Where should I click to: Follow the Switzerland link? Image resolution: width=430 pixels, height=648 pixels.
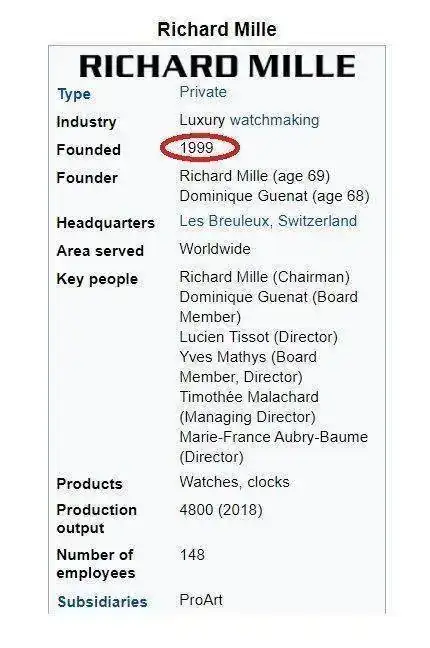pos(317,221)
